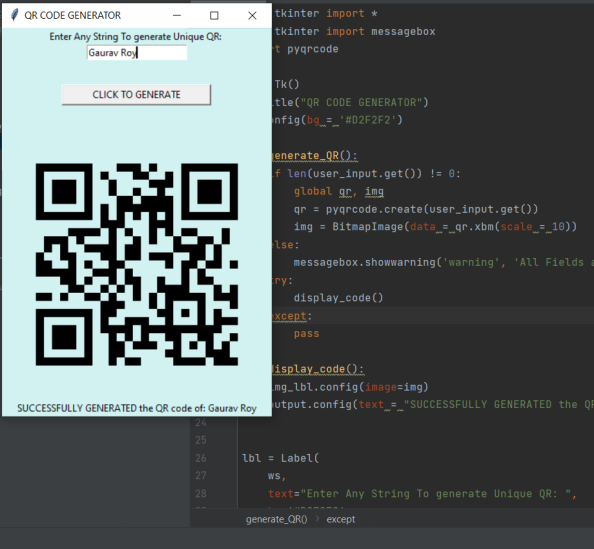Click line number 26 in the gutter
The image size is (594, 549).
[x=201, y=458]
